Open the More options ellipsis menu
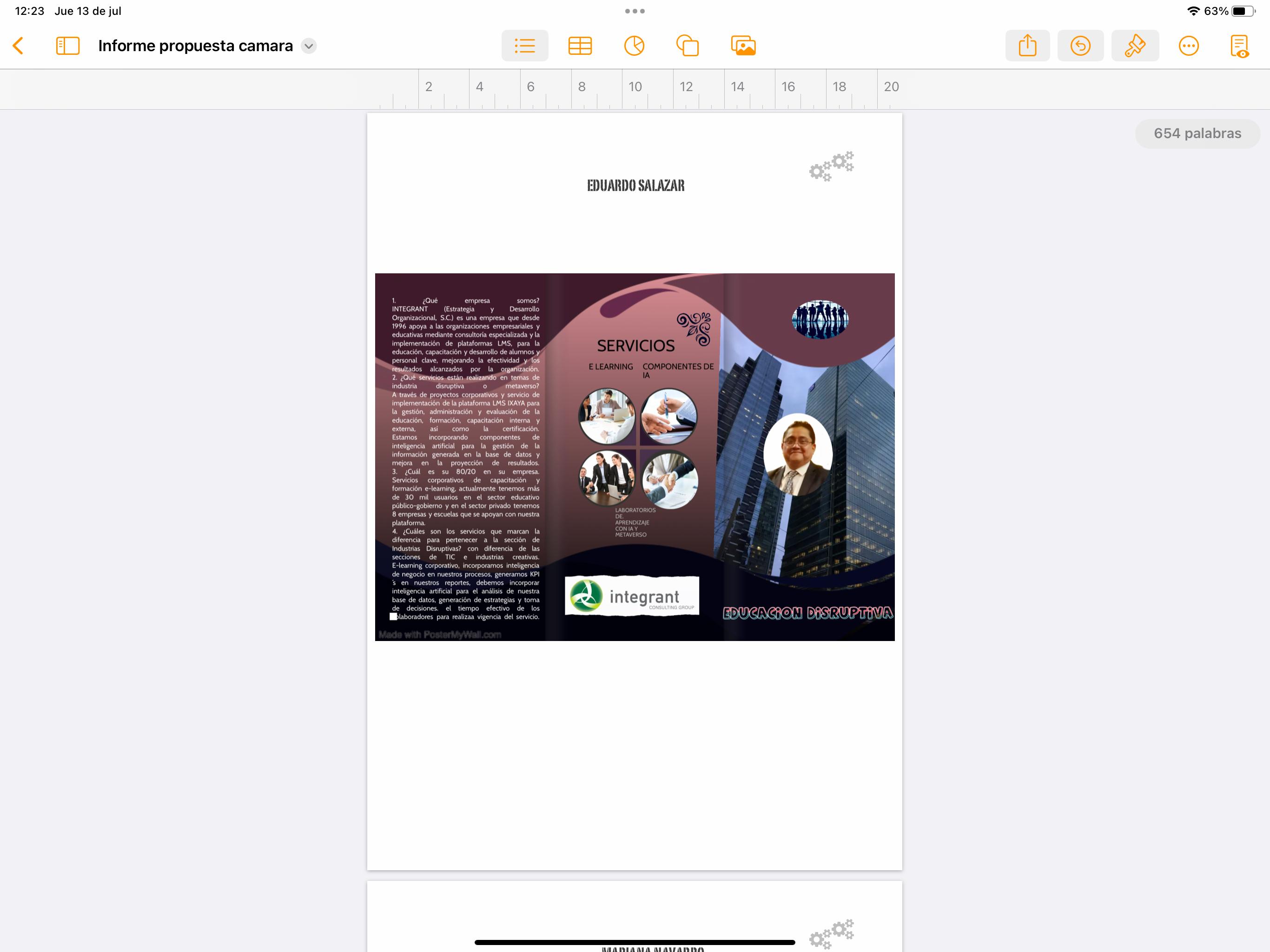The width and height of the screenshot is (1270, 952). point(1189,46)
